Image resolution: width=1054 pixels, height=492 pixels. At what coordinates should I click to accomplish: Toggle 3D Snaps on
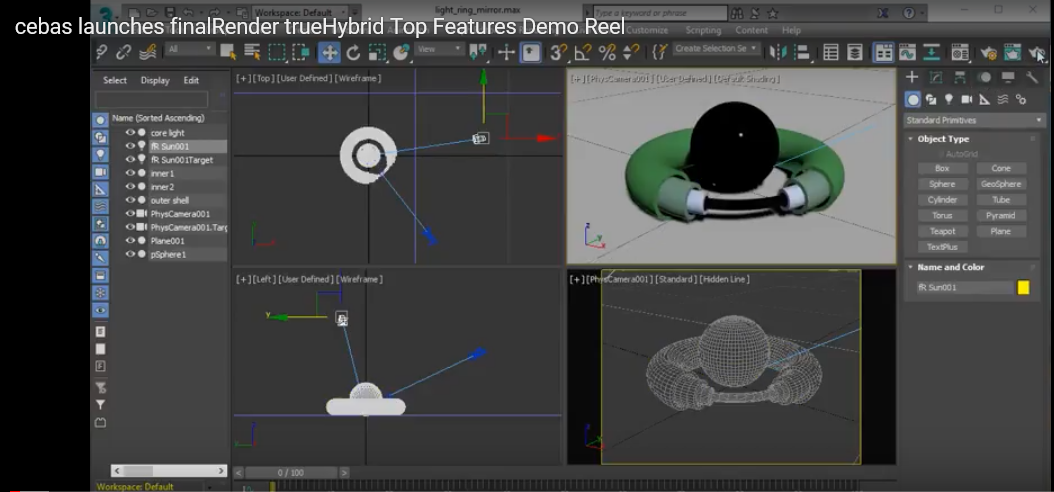pos(558,52)
